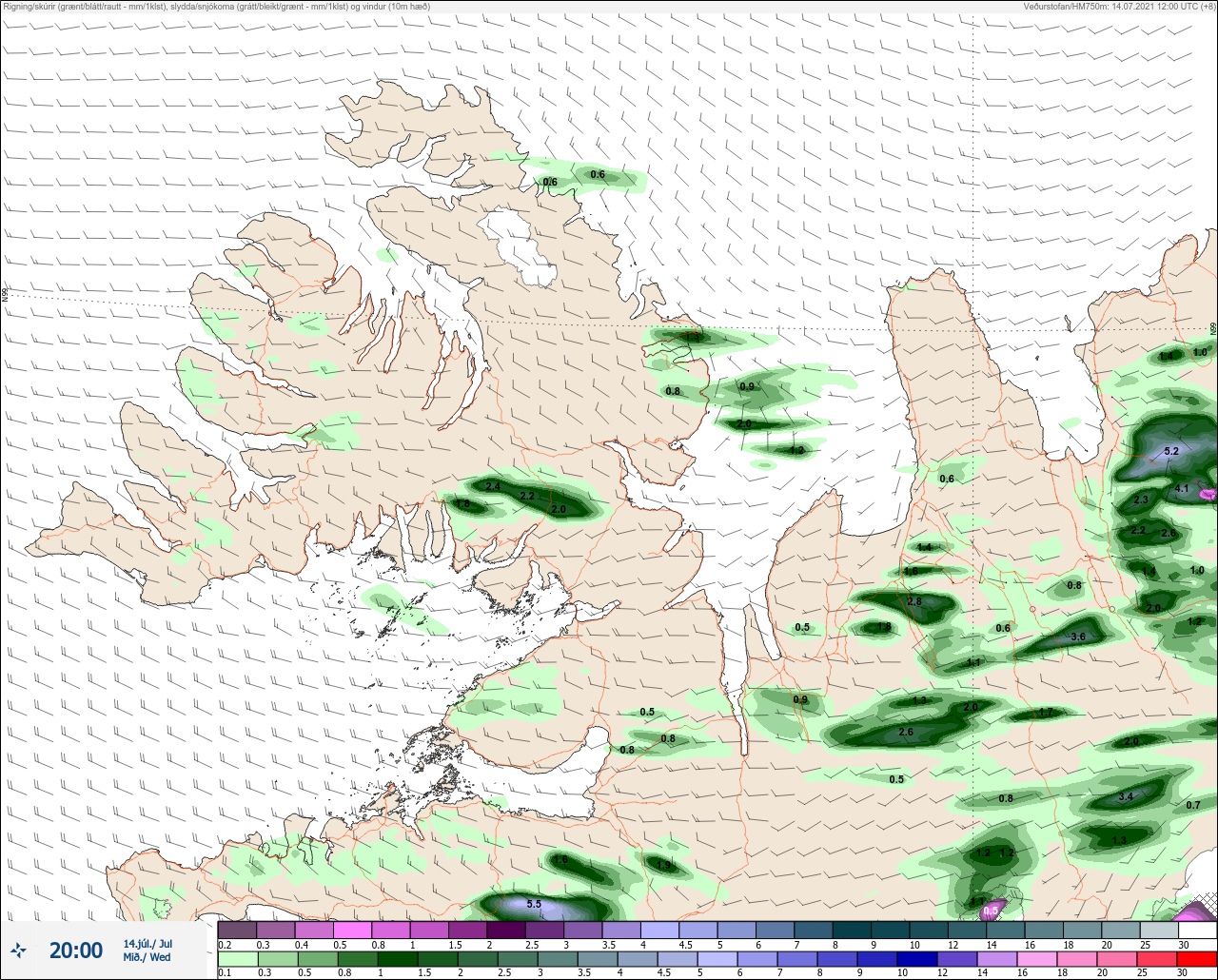Click the bright pink snow swatch between 0.5 and 0.8
1218x980 pixels.
pos(352,930)
